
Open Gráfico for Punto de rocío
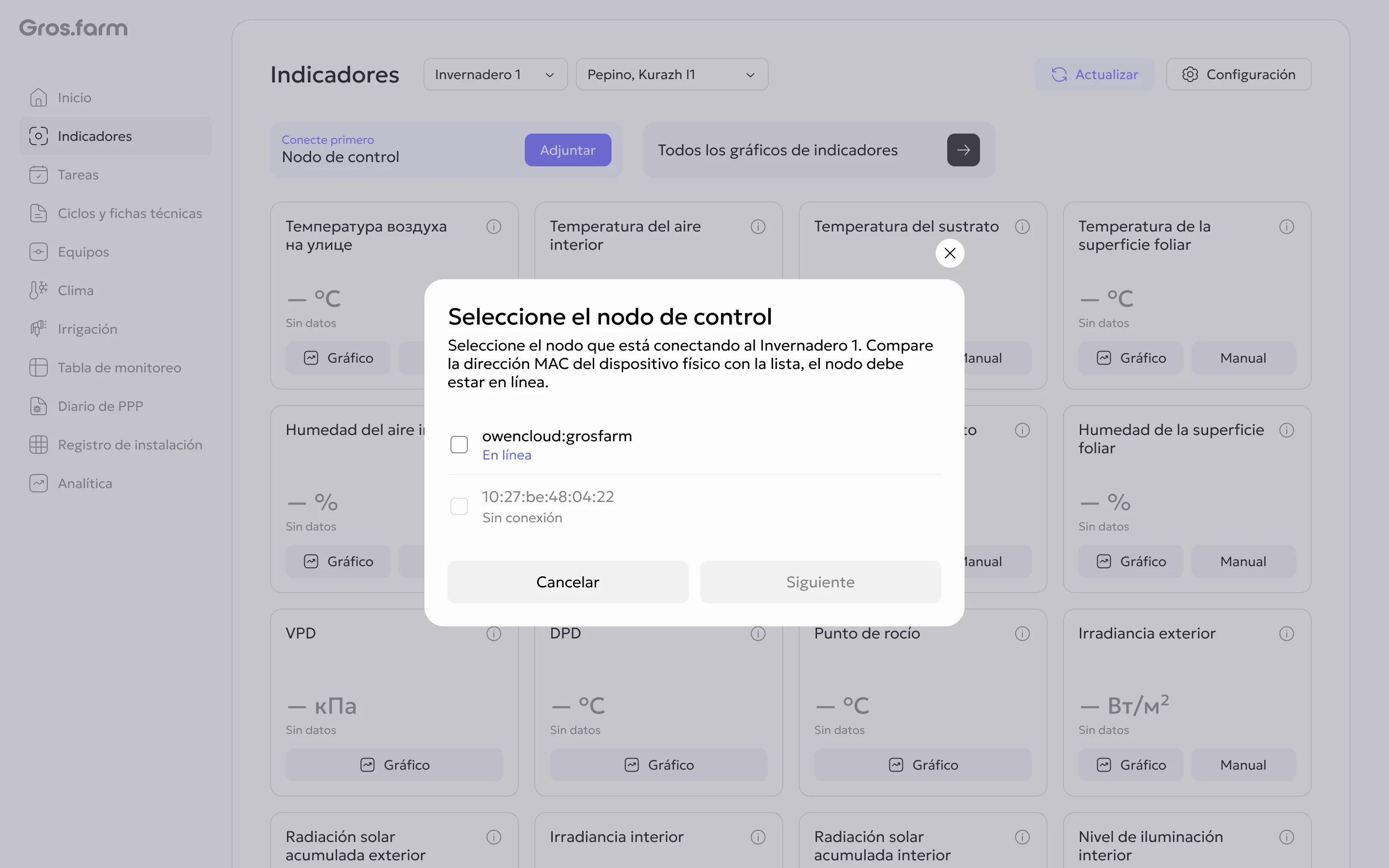click(x=923, y=765)
